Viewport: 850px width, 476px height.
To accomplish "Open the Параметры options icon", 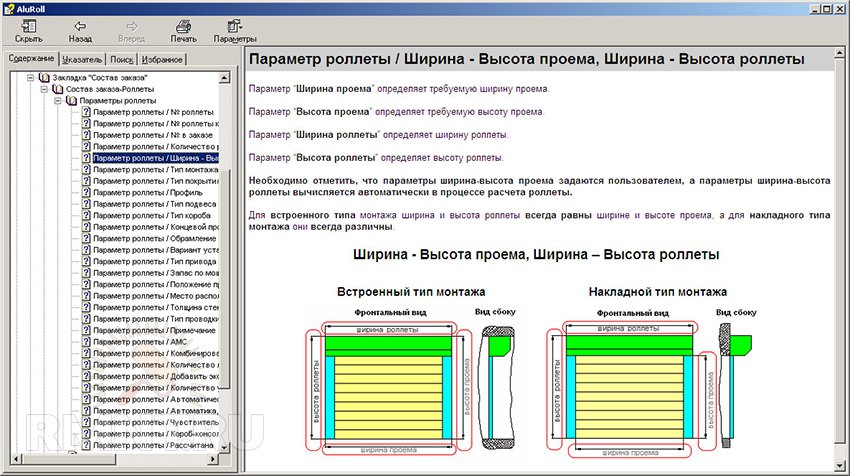I will click(235, 26).
